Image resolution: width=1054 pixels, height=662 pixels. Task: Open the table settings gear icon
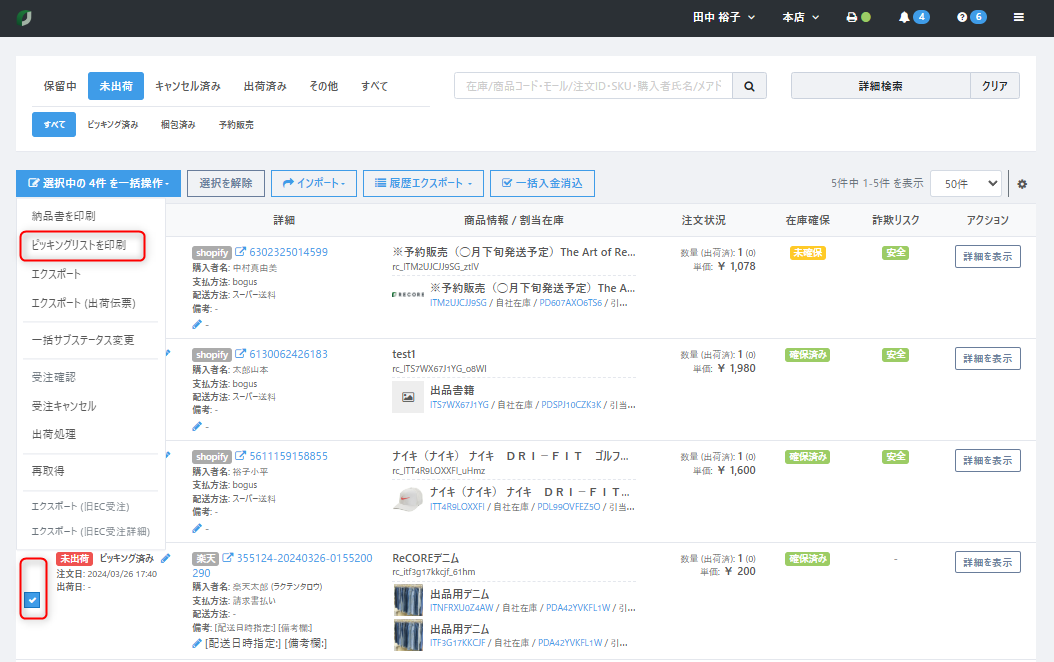click(1022, 184)
